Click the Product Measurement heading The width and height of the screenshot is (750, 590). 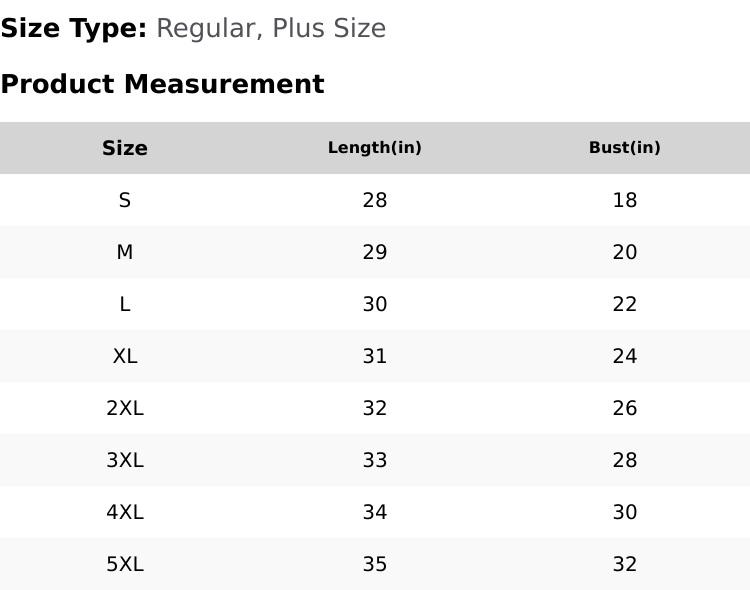[162, 84]
